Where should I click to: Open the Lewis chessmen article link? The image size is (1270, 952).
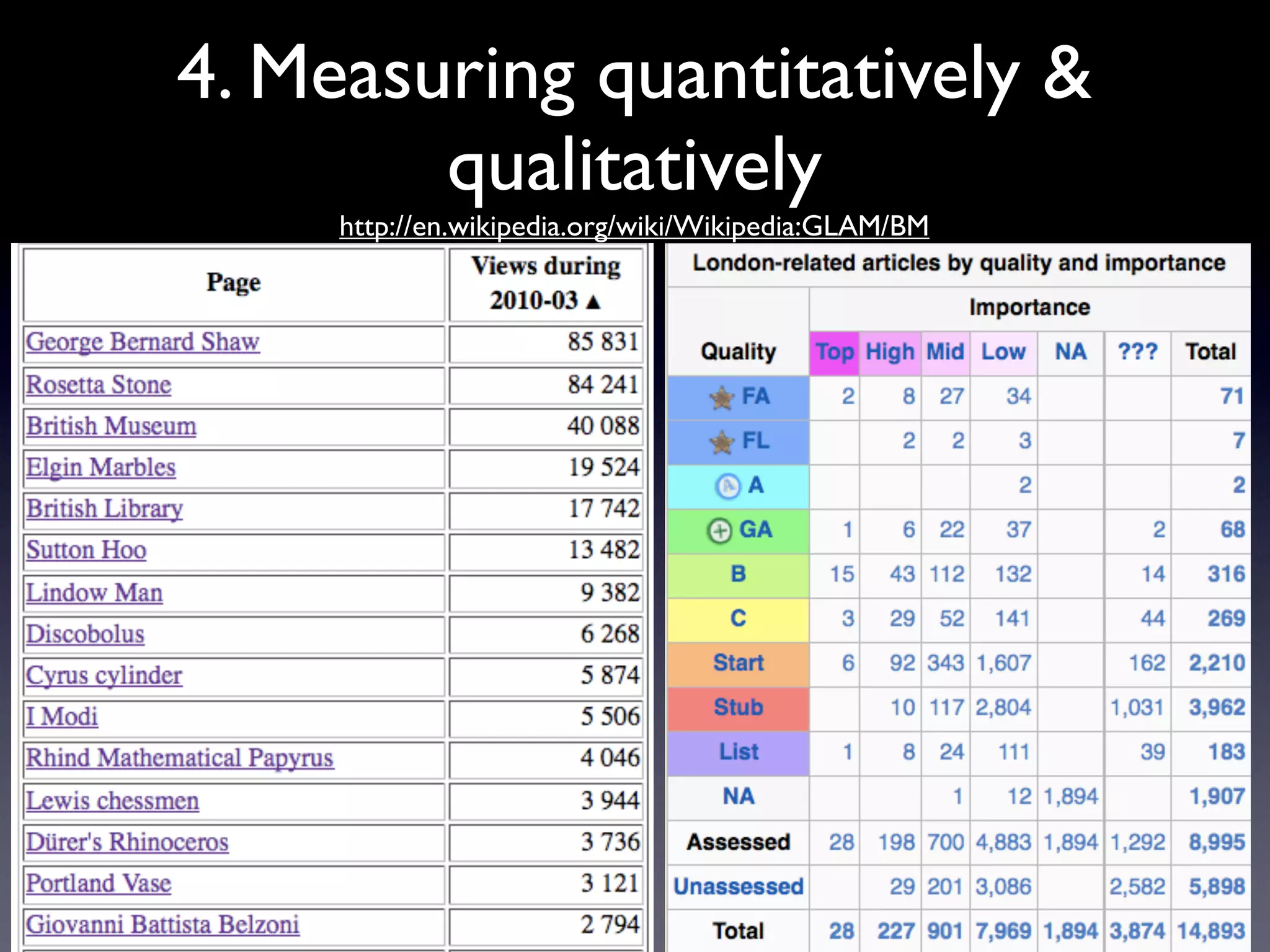[113, 801]
